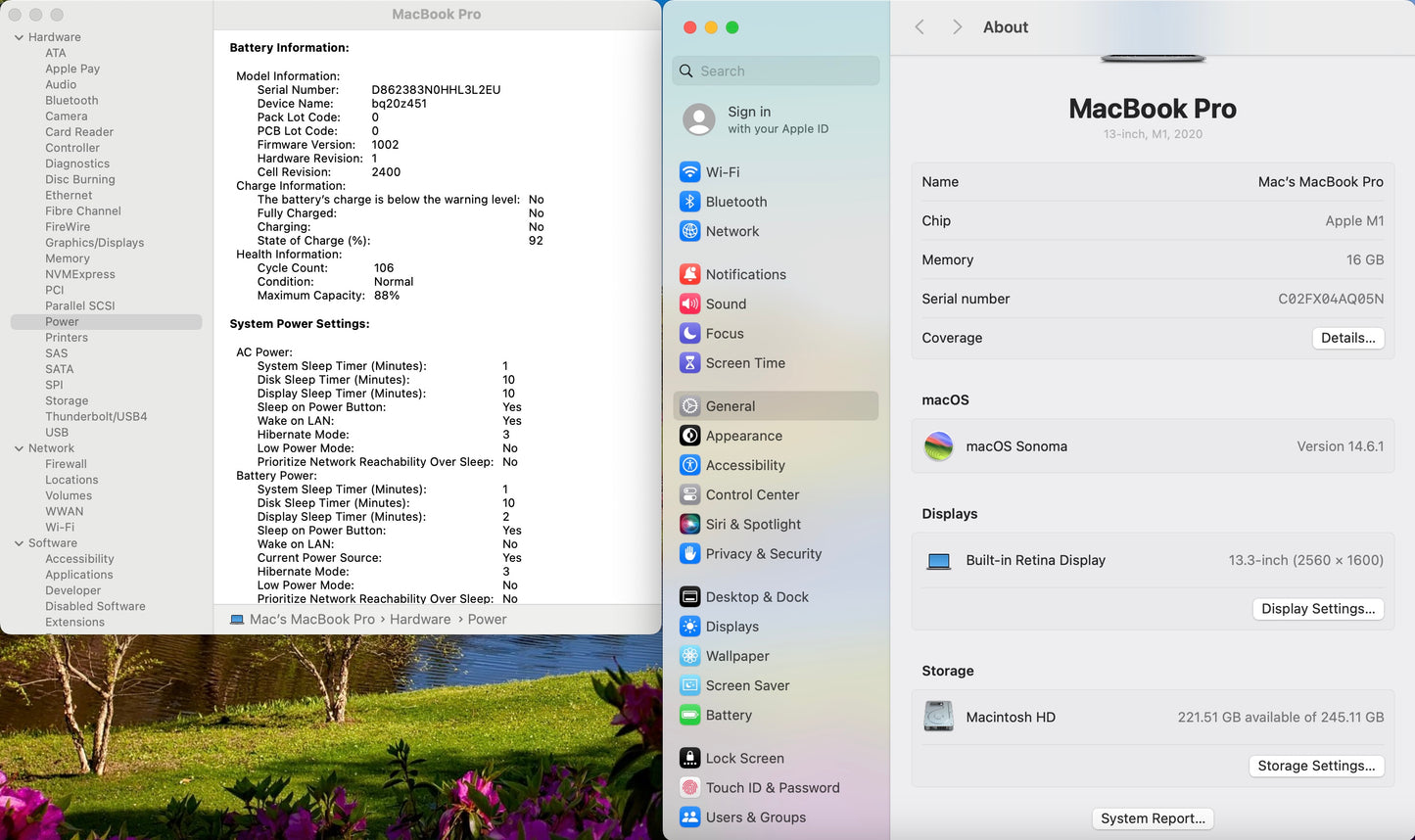Collapse the Hardware tree section
The height and width of the screenshot is (840, 1415).
pyautogui.click(x=19, y=37)
